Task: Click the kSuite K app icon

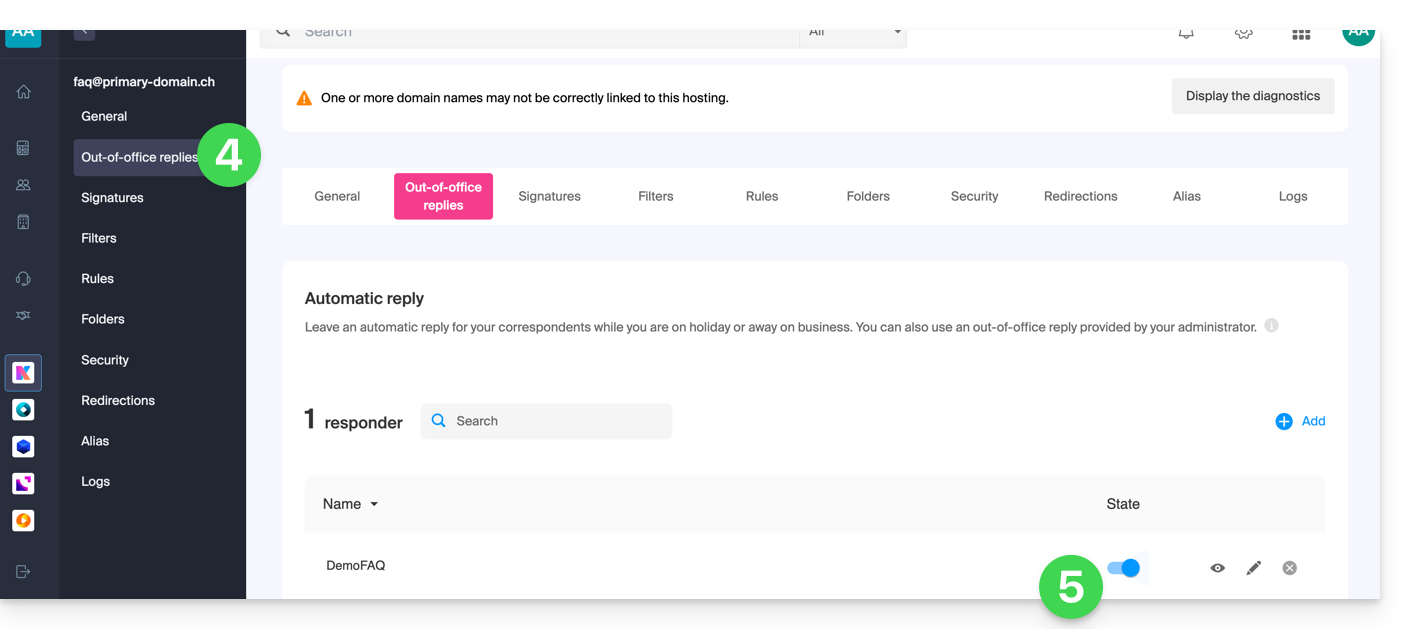Action: (23, 373)
